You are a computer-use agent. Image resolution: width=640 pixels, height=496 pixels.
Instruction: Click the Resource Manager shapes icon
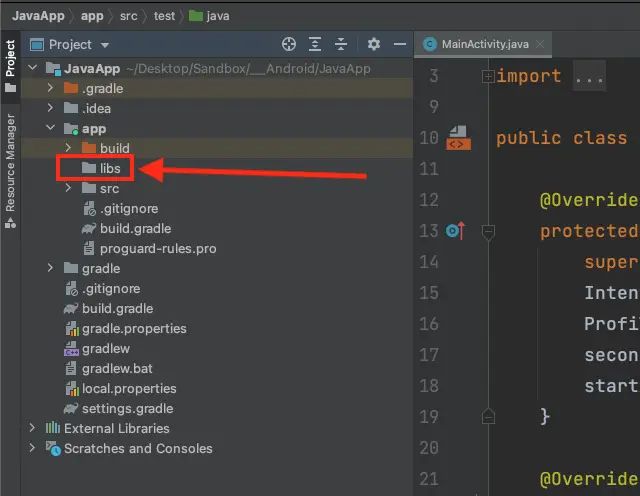click(x=10, y=223)
